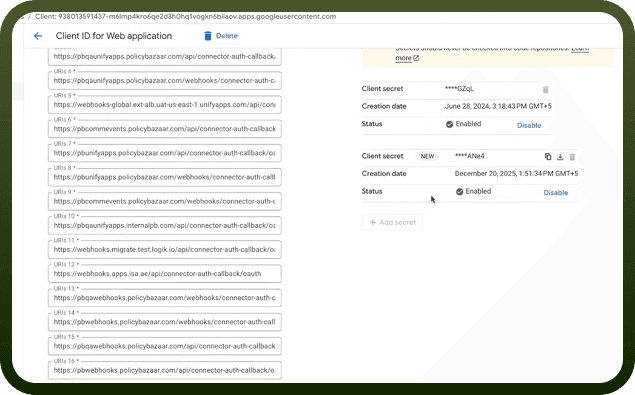Viewport: 635px width, 395px height.
Task: Select the ****ANe4 secret value
Action: (x=469, y=156)
